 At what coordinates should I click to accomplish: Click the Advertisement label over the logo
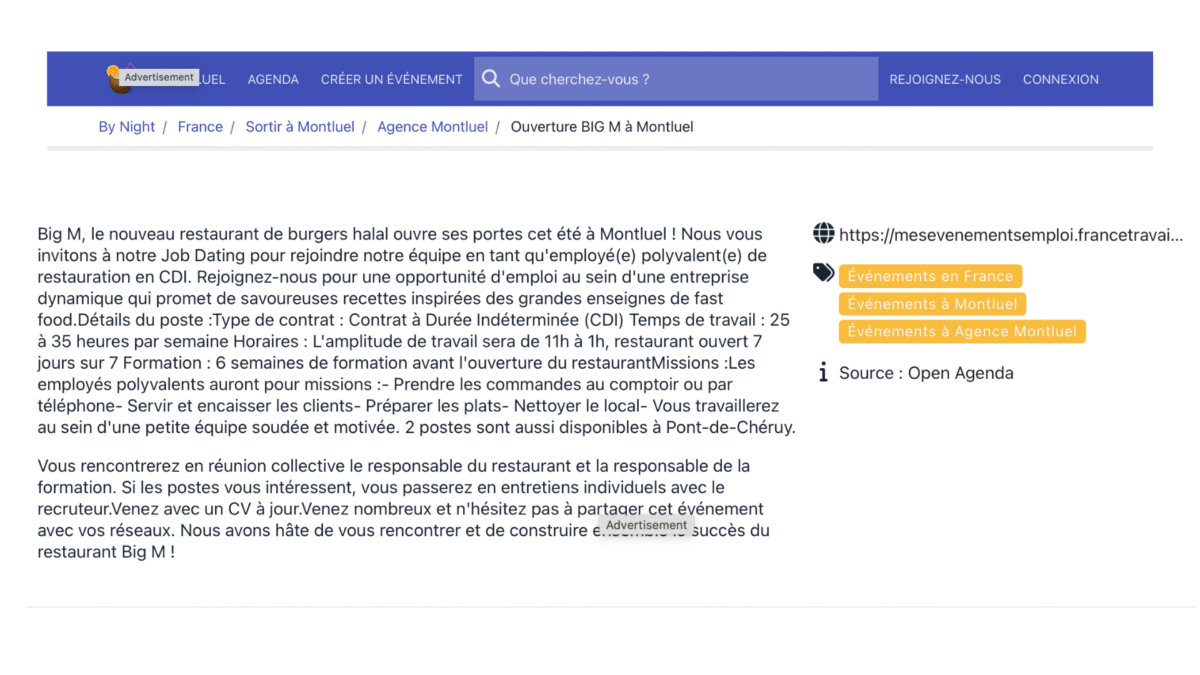(x=159, y=77)
